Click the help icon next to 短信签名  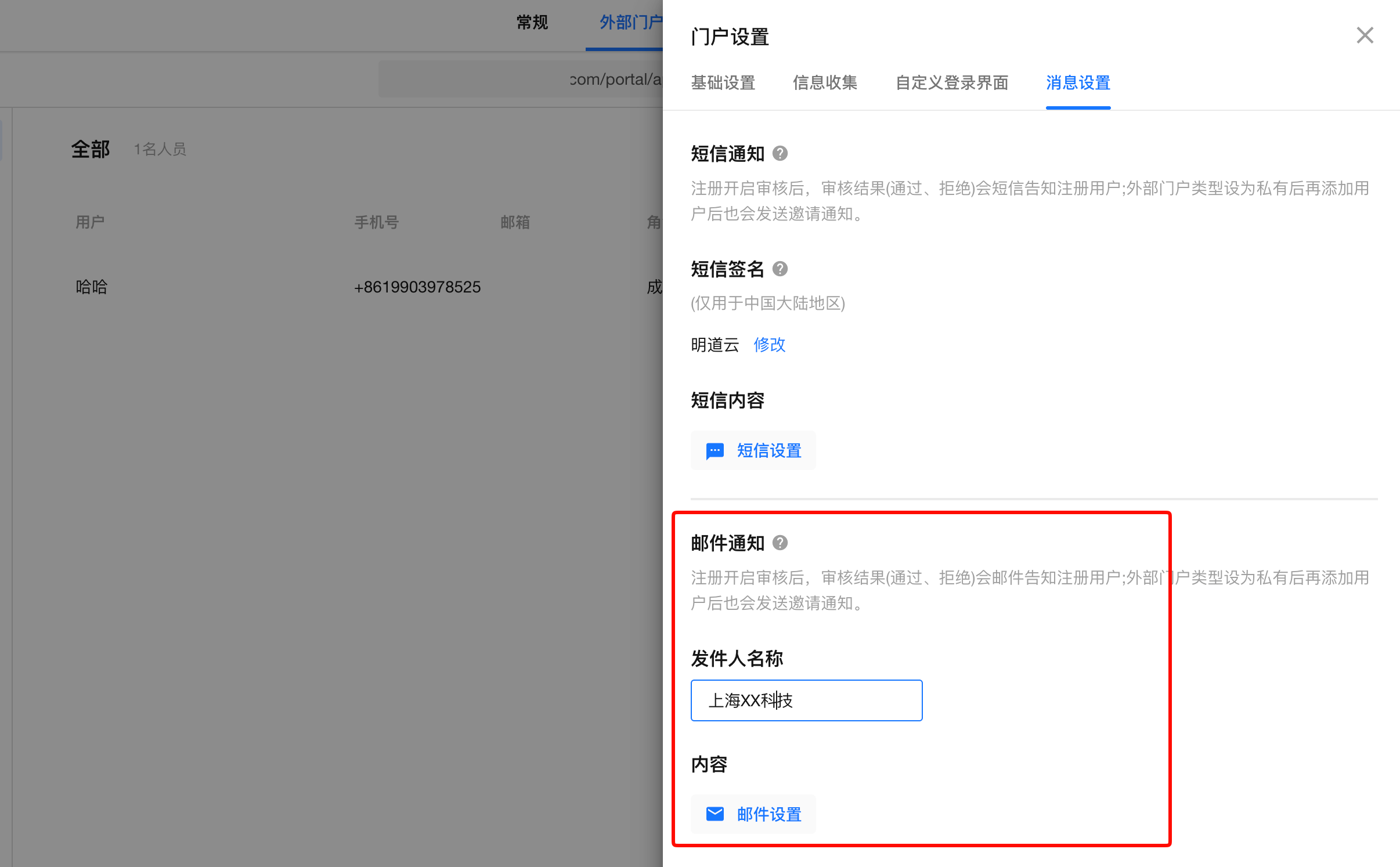(x=780, y=269)
